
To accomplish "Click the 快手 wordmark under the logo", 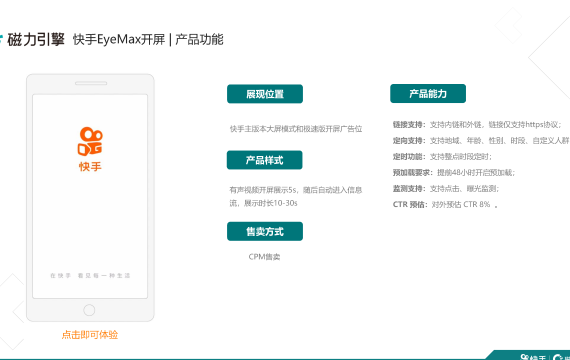I will 90,167.
